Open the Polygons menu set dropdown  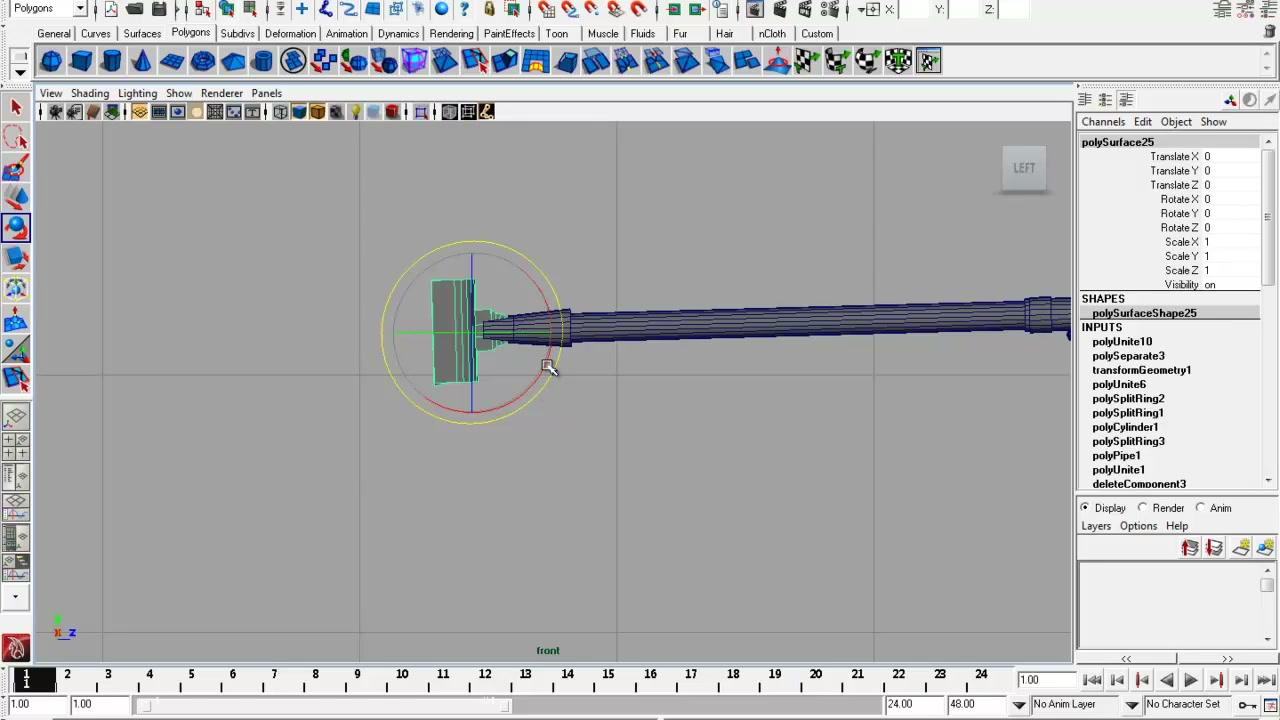tap(80, 8)
